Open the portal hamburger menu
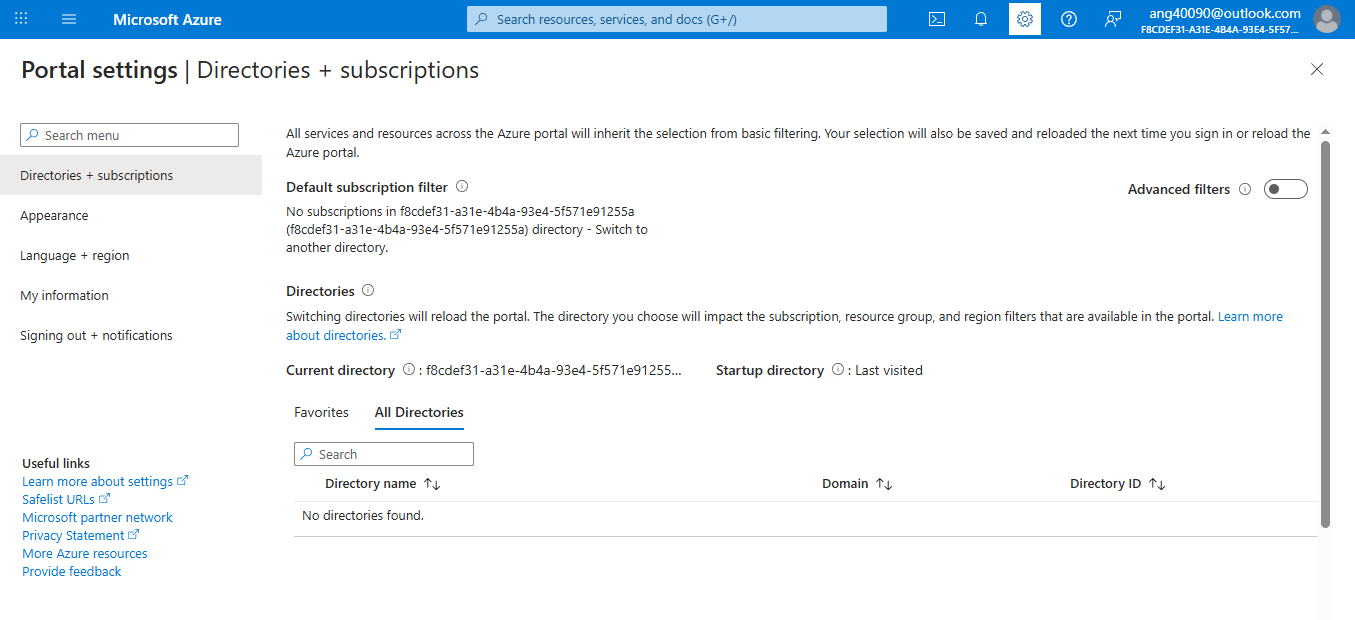This screenshot has width=1355, height=620. click(69, 19)
